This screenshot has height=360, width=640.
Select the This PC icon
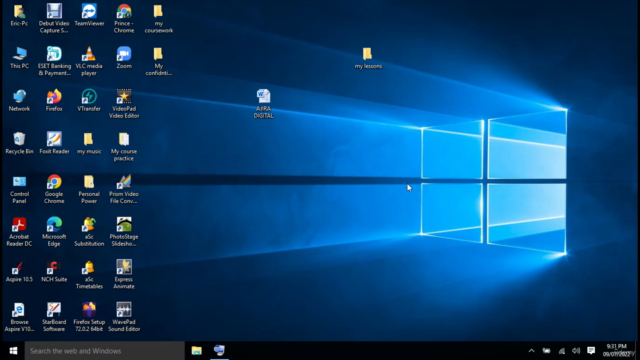tap(19, 58)
